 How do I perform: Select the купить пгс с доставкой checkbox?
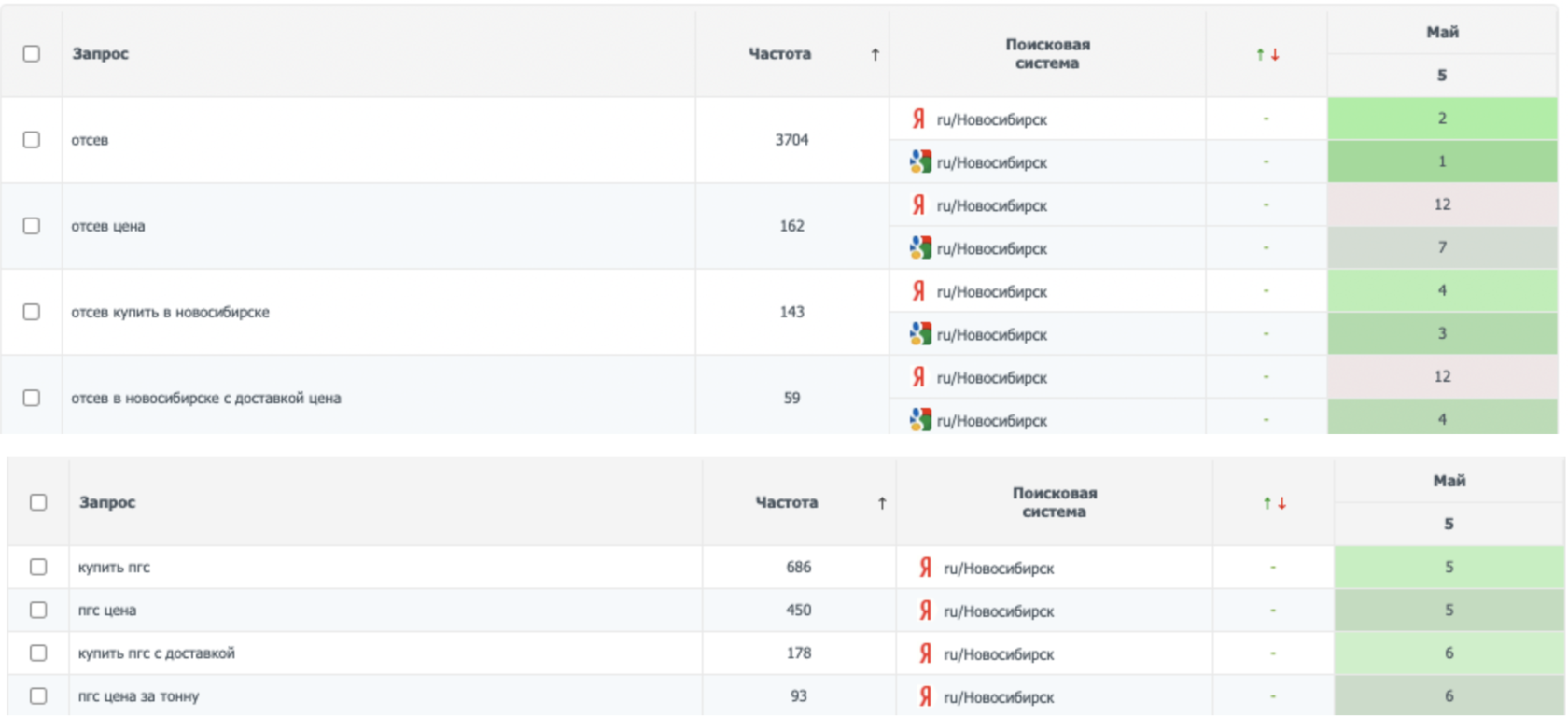point(38,653)
